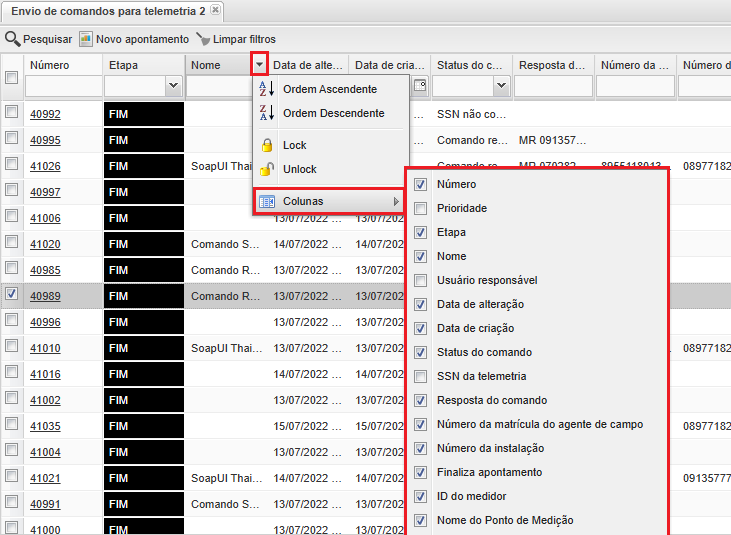Uncheck the Nome column checkbox
This screenshot has width=731, height=535.
[421, 256]
